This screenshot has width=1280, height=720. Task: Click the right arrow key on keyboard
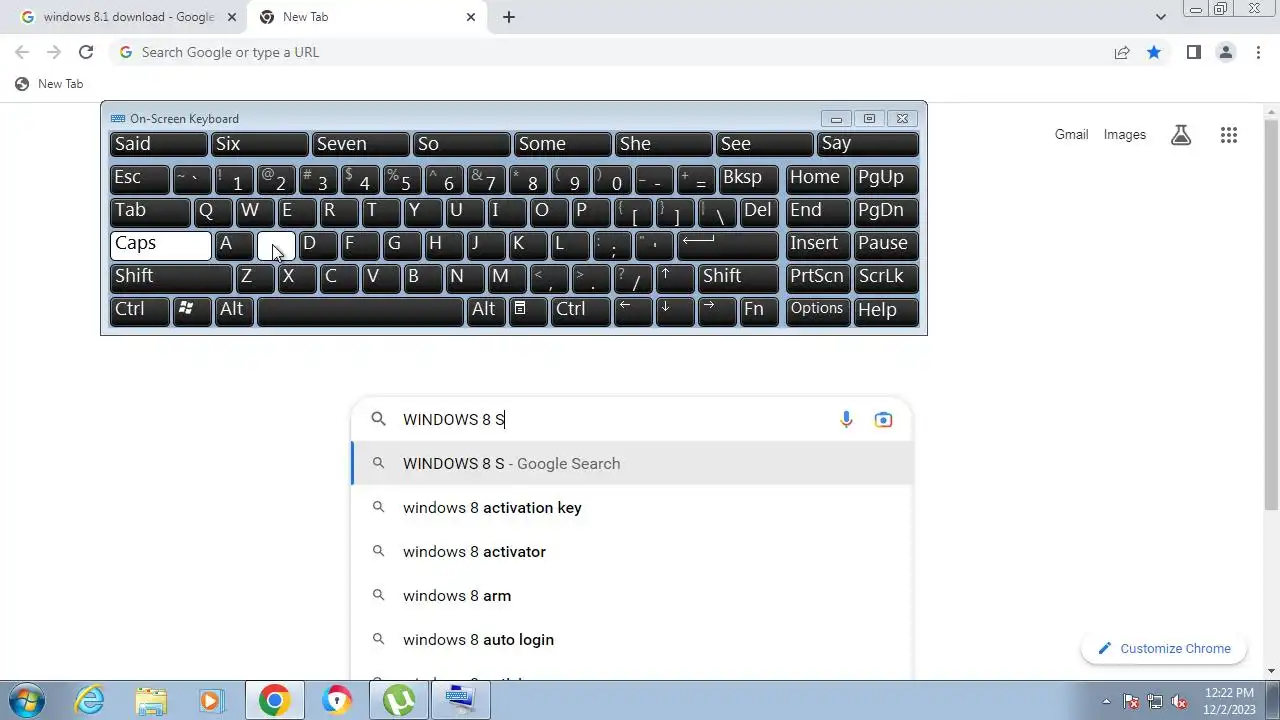(717, 310)
